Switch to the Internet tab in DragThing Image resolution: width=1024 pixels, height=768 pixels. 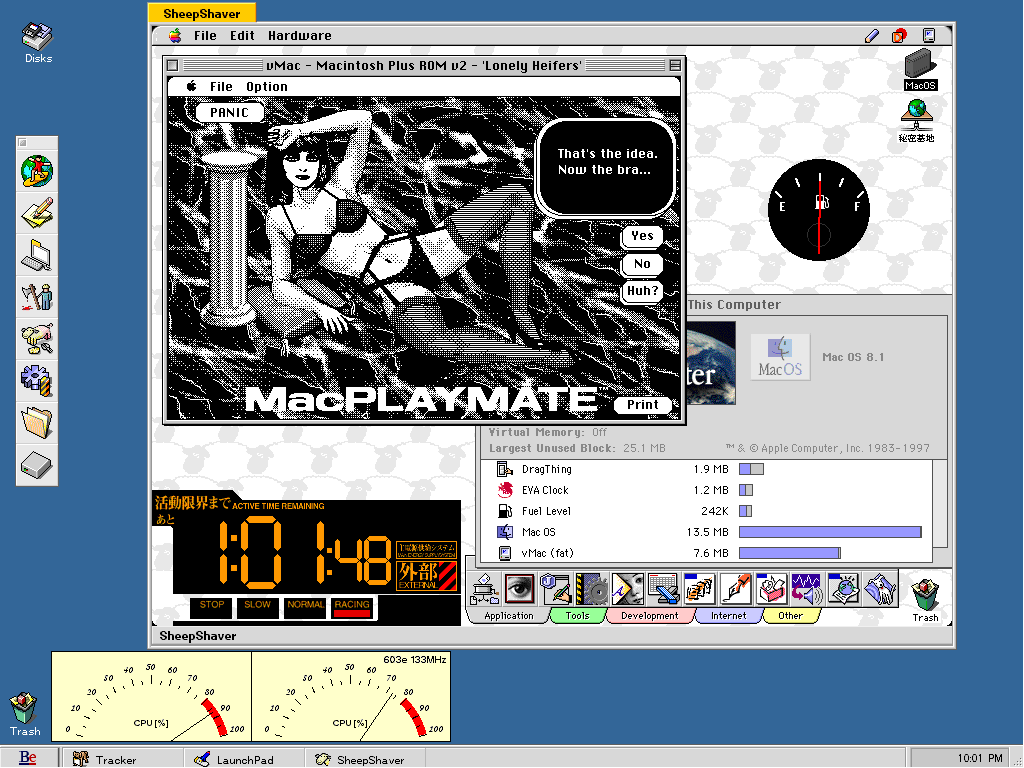(728, 616)
